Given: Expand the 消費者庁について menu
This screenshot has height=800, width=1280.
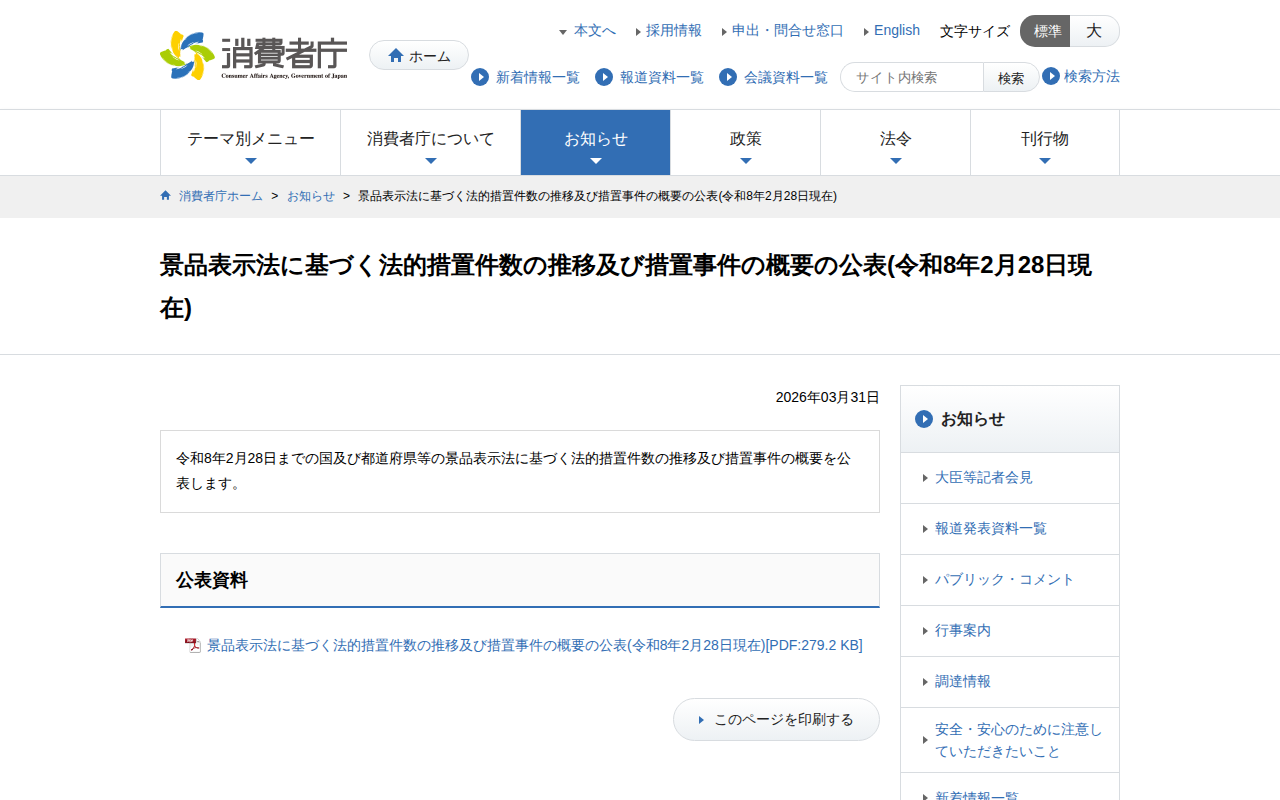Looking at the screenshot, I should point(430,143).
